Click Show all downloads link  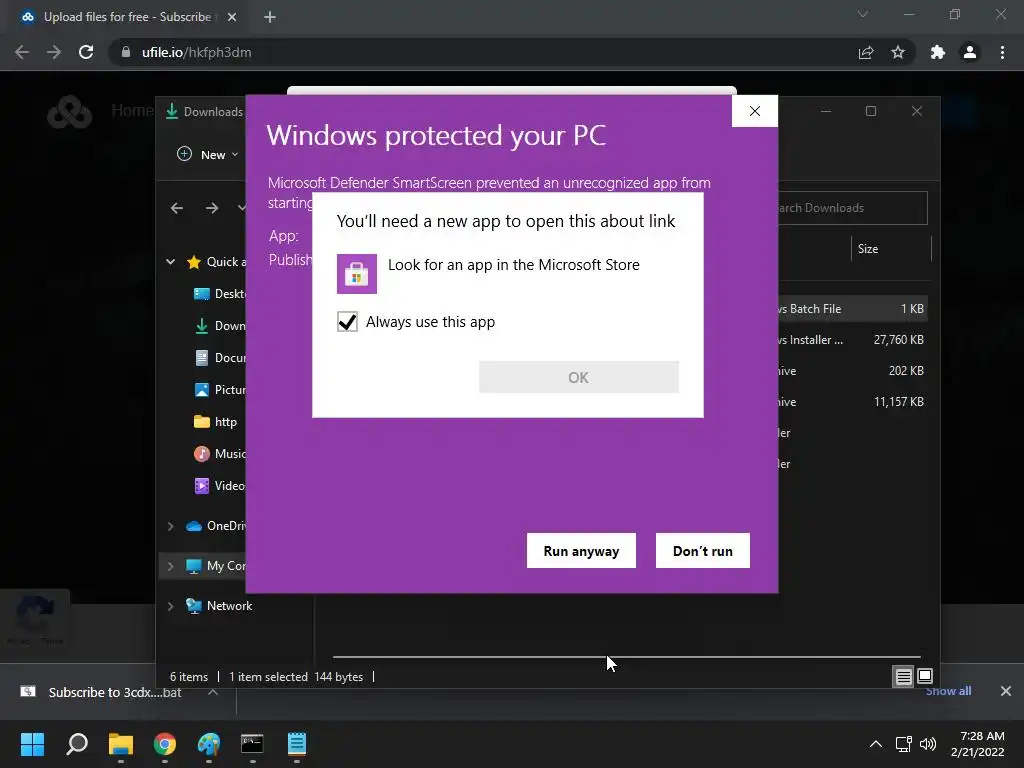click(948, 691)
